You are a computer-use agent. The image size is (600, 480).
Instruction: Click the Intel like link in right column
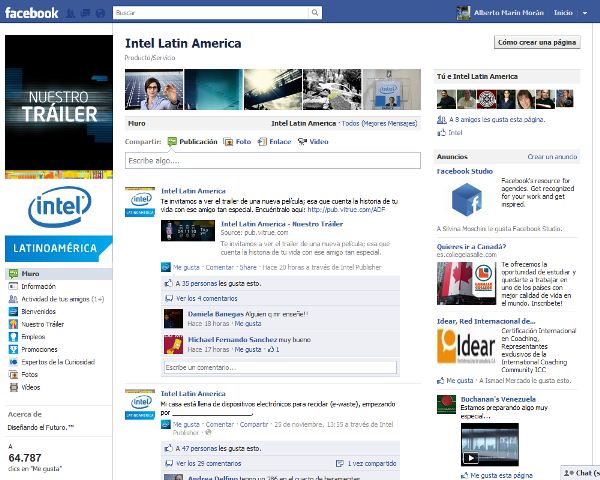click(455, 133)
